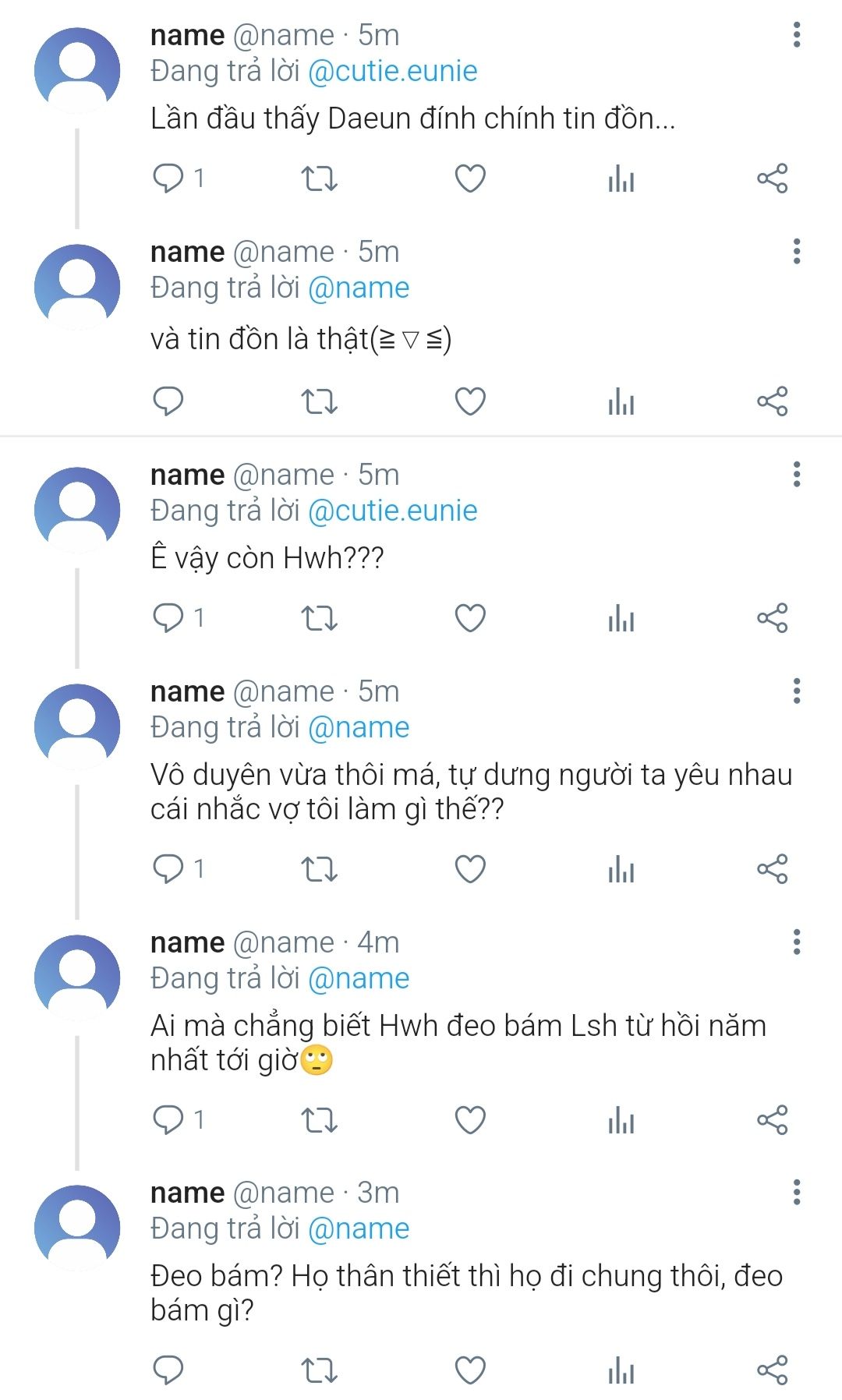Retweet the "Ai mà chẳng biết Hwh" tweet
Screen dimensions: 842x1400
tap(319, 1120)
